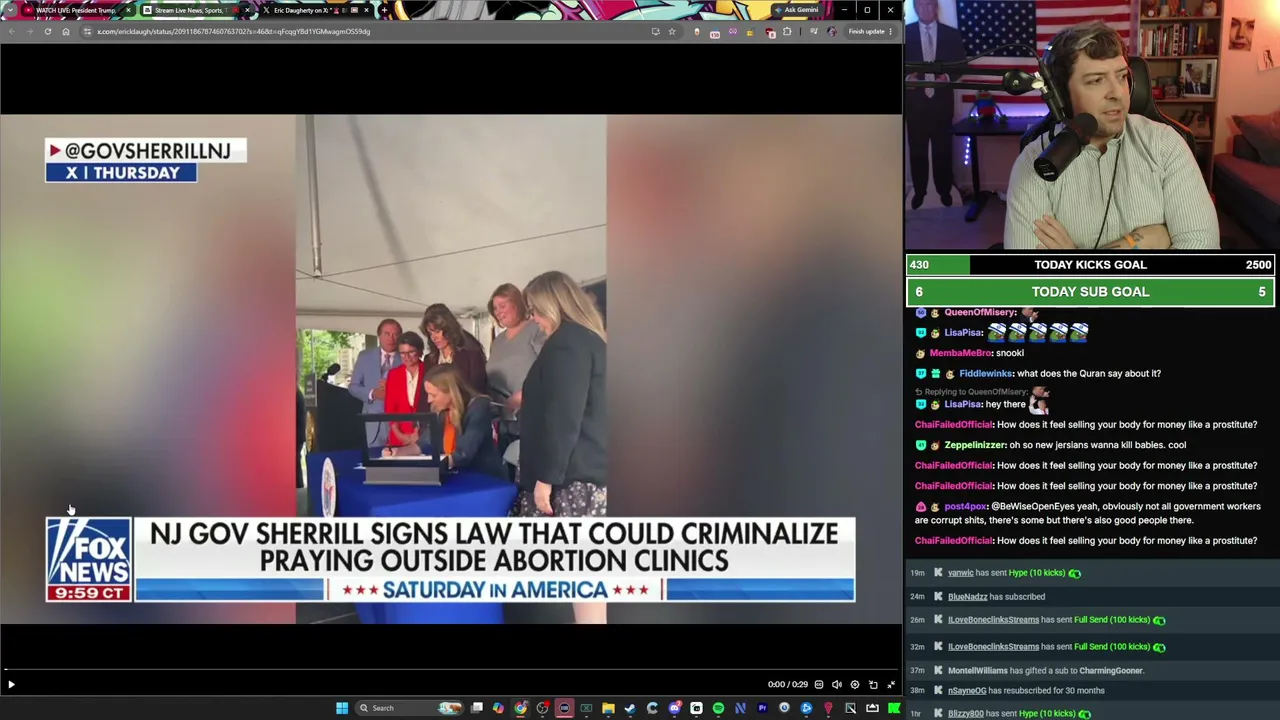Open the red map pin taskbar app
Image resolution: width=1280 pixels, height=720 pixels.
click(828, 708)
